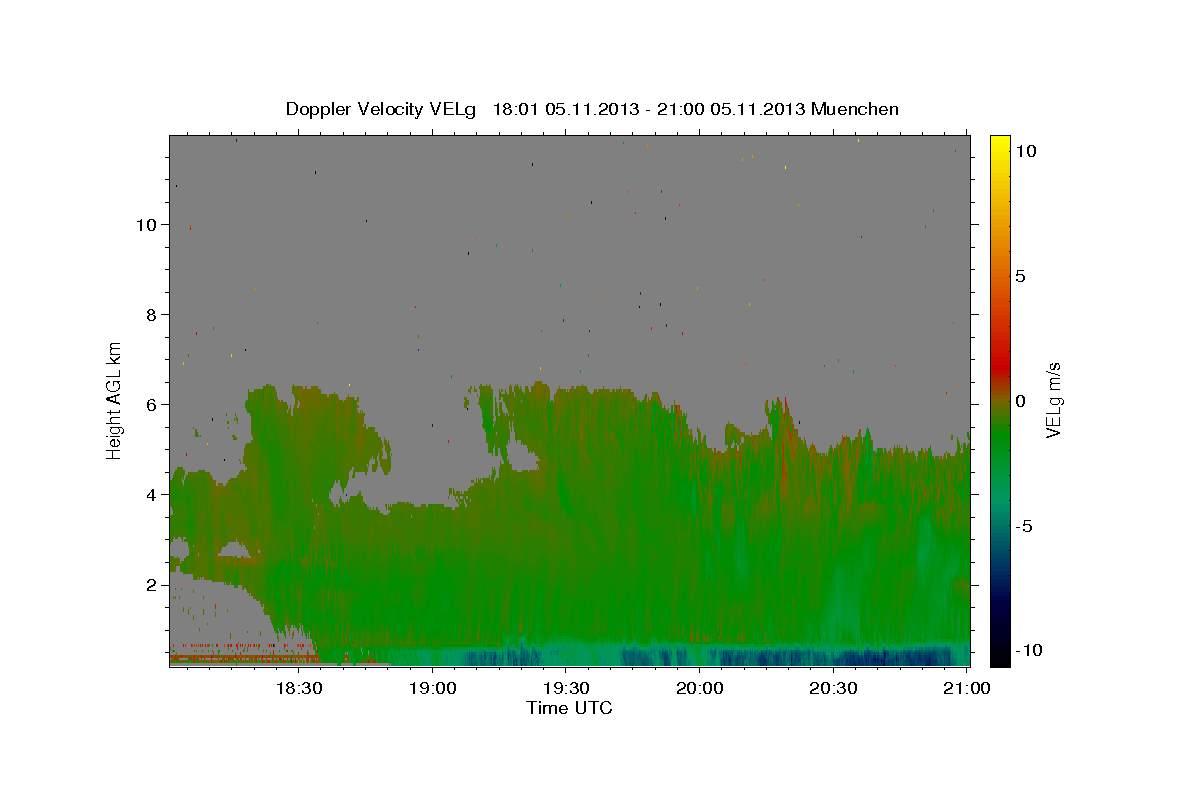Image resolution: width=1200 pixels, height=800 pixels.
Task: Click the colorbar label '0'
Action: coord(1020,401)
